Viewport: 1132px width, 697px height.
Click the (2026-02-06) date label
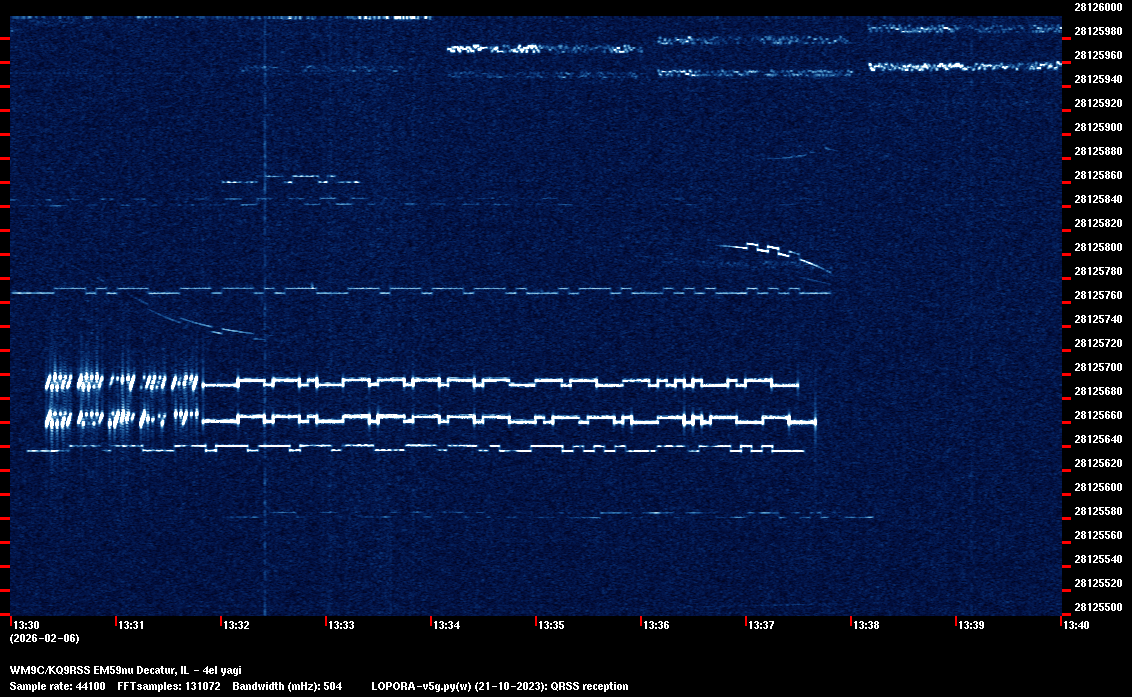[x=44, y=638]
